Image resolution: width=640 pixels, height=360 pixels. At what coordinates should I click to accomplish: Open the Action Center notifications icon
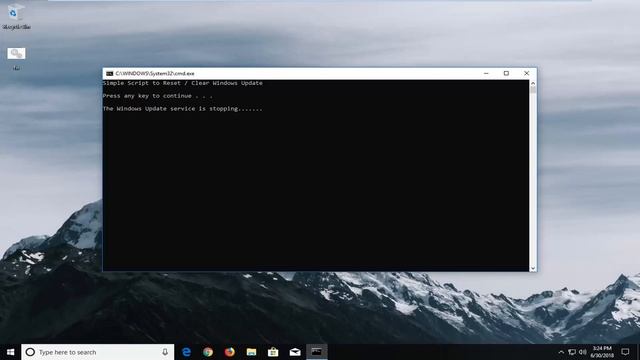click(625, 352)
